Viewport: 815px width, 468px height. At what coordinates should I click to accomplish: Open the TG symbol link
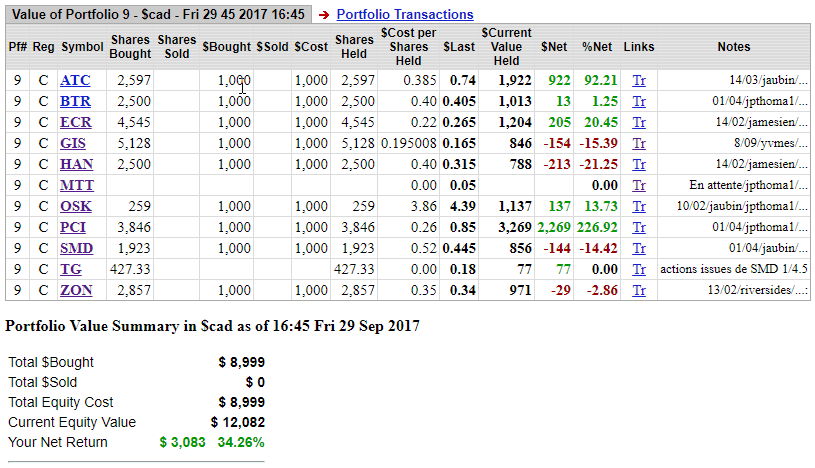tap(71, 269)
